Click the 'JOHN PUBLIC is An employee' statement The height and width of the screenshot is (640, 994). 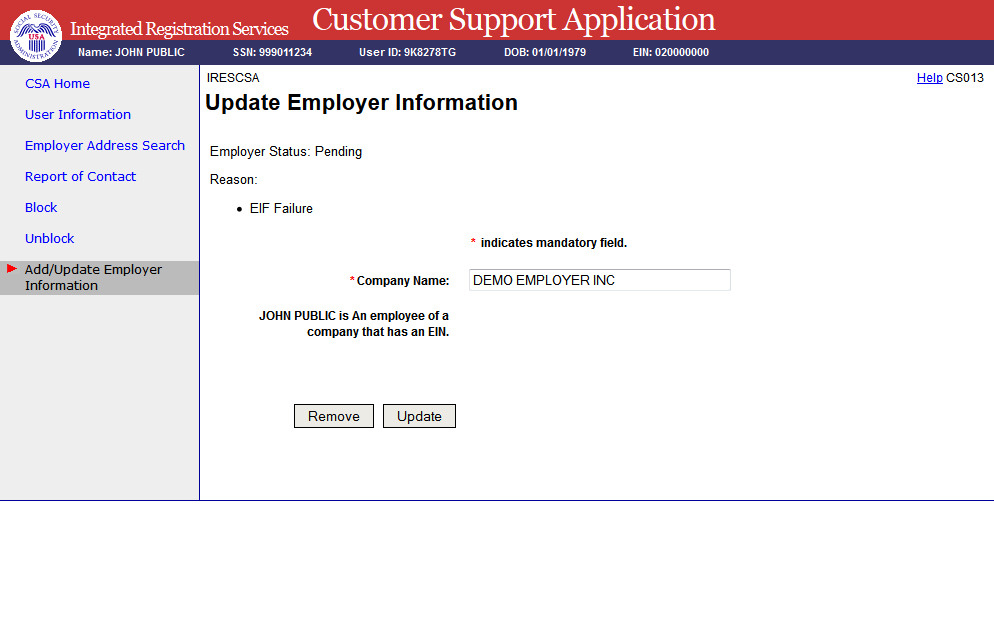pyautogui.click(x=354, y=324)
